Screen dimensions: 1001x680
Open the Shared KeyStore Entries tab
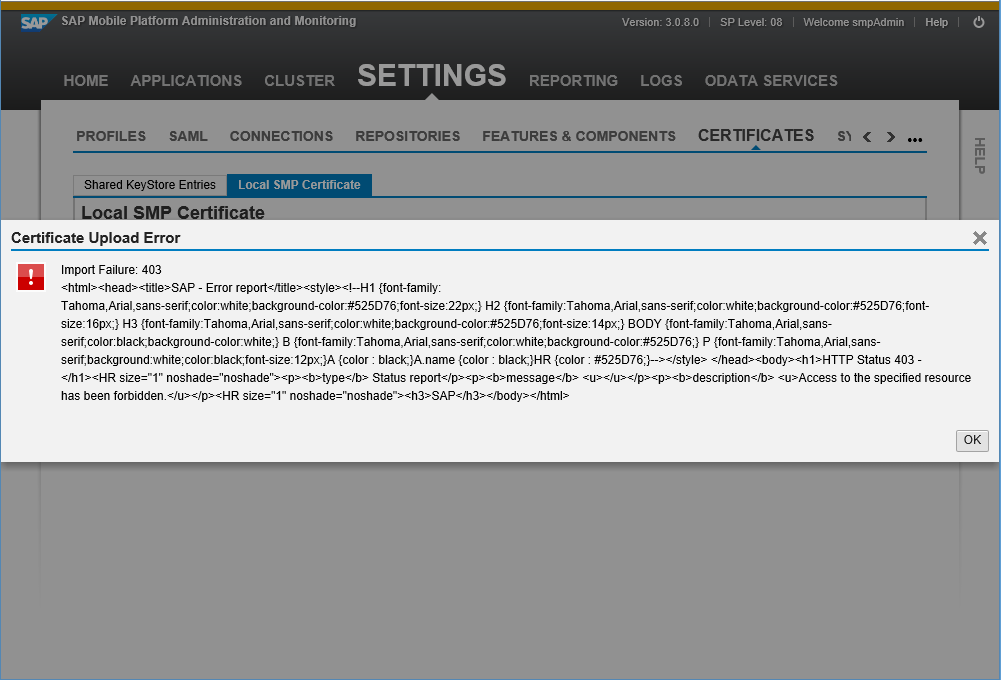(150, 185)
